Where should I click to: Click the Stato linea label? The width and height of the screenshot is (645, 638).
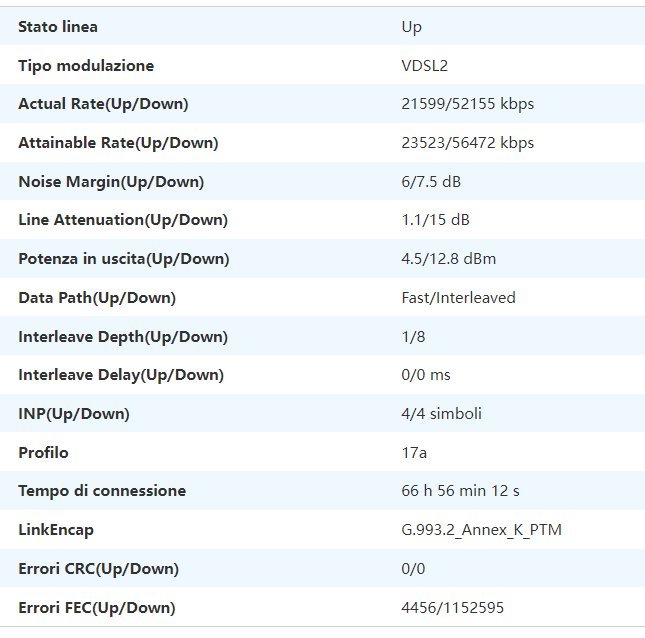point(58,27)
